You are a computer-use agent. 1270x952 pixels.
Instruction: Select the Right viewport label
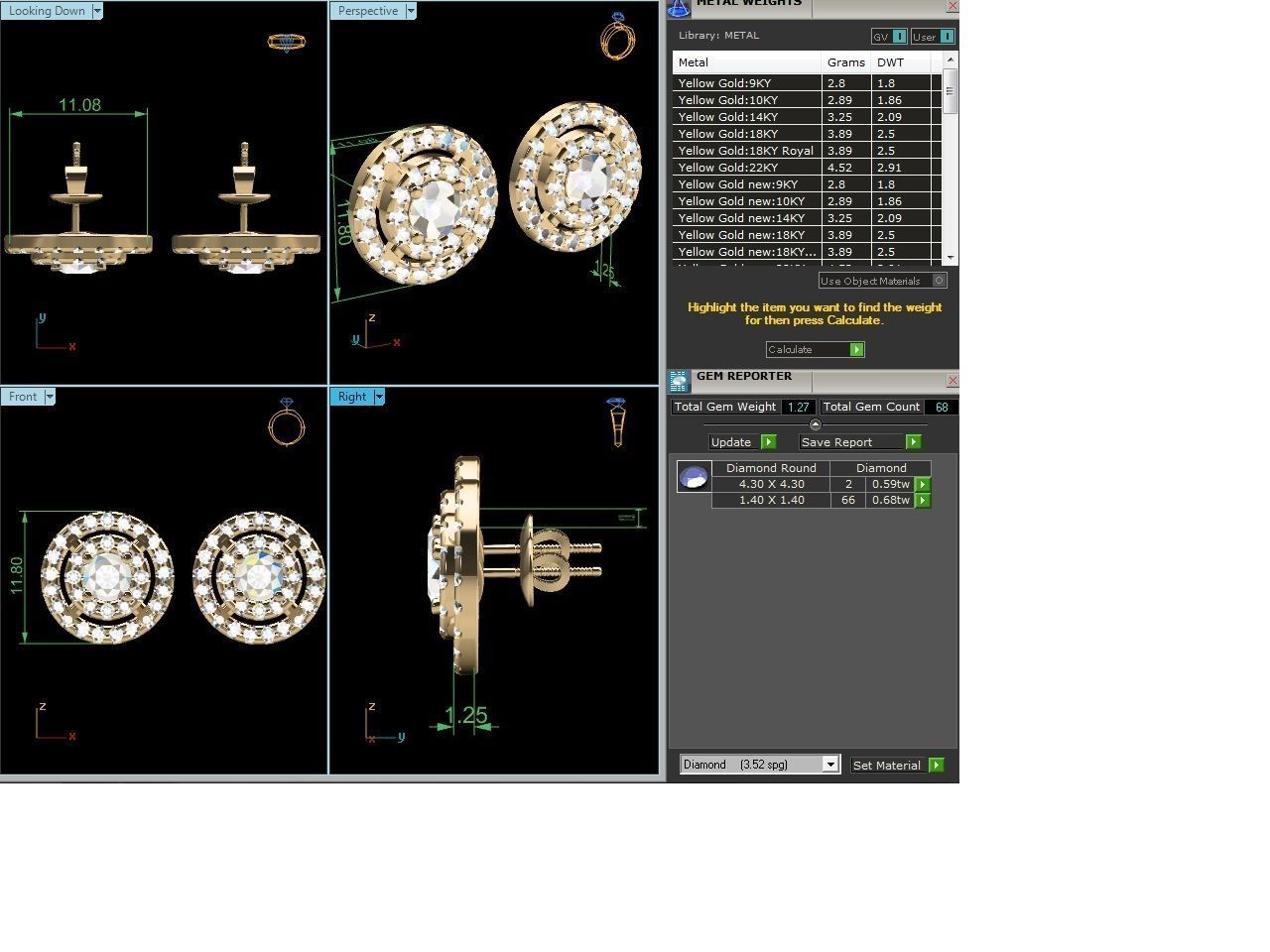(x=352, y=397)
